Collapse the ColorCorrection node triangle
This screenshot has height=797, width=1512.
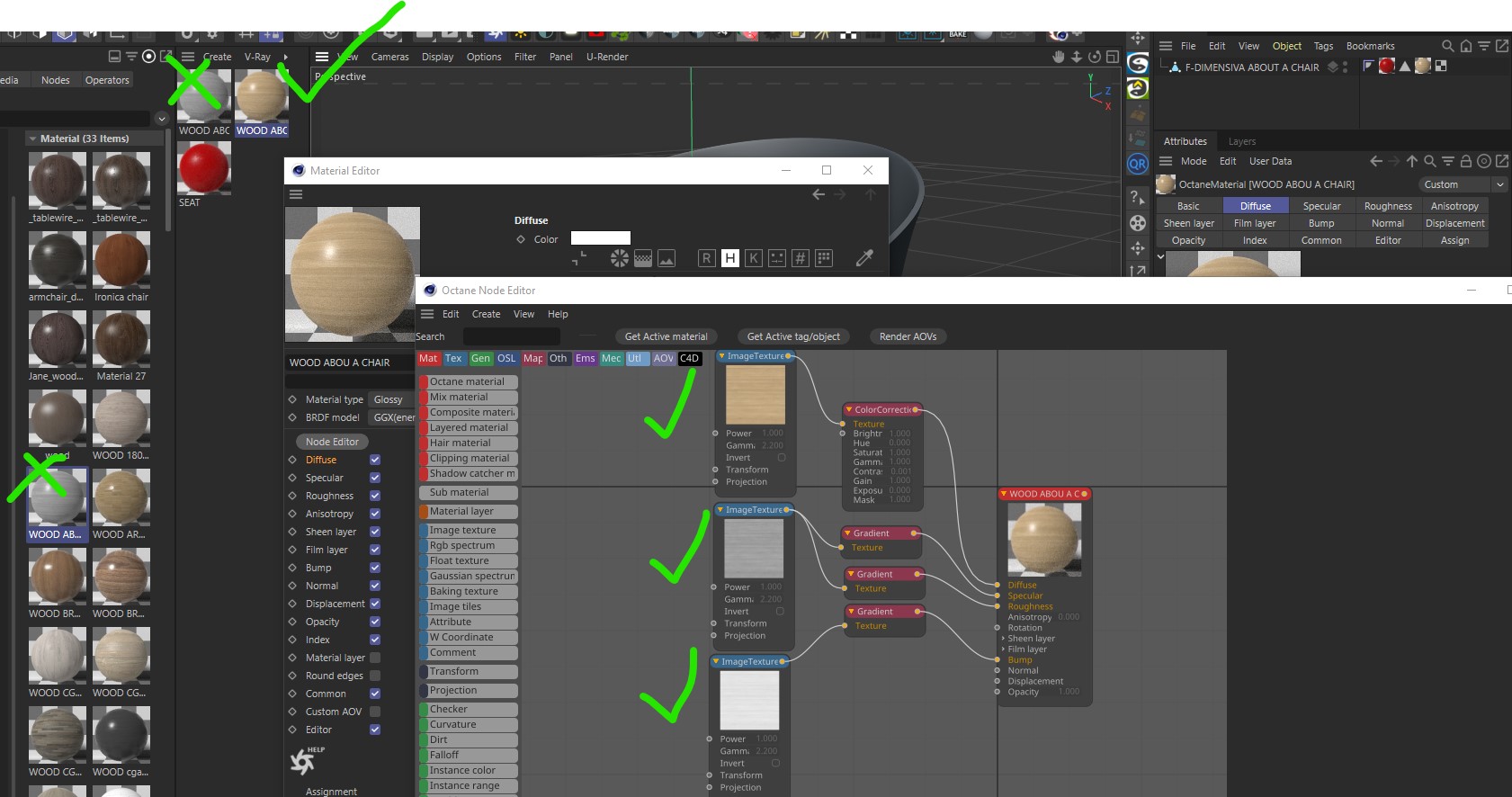point(848,409)
